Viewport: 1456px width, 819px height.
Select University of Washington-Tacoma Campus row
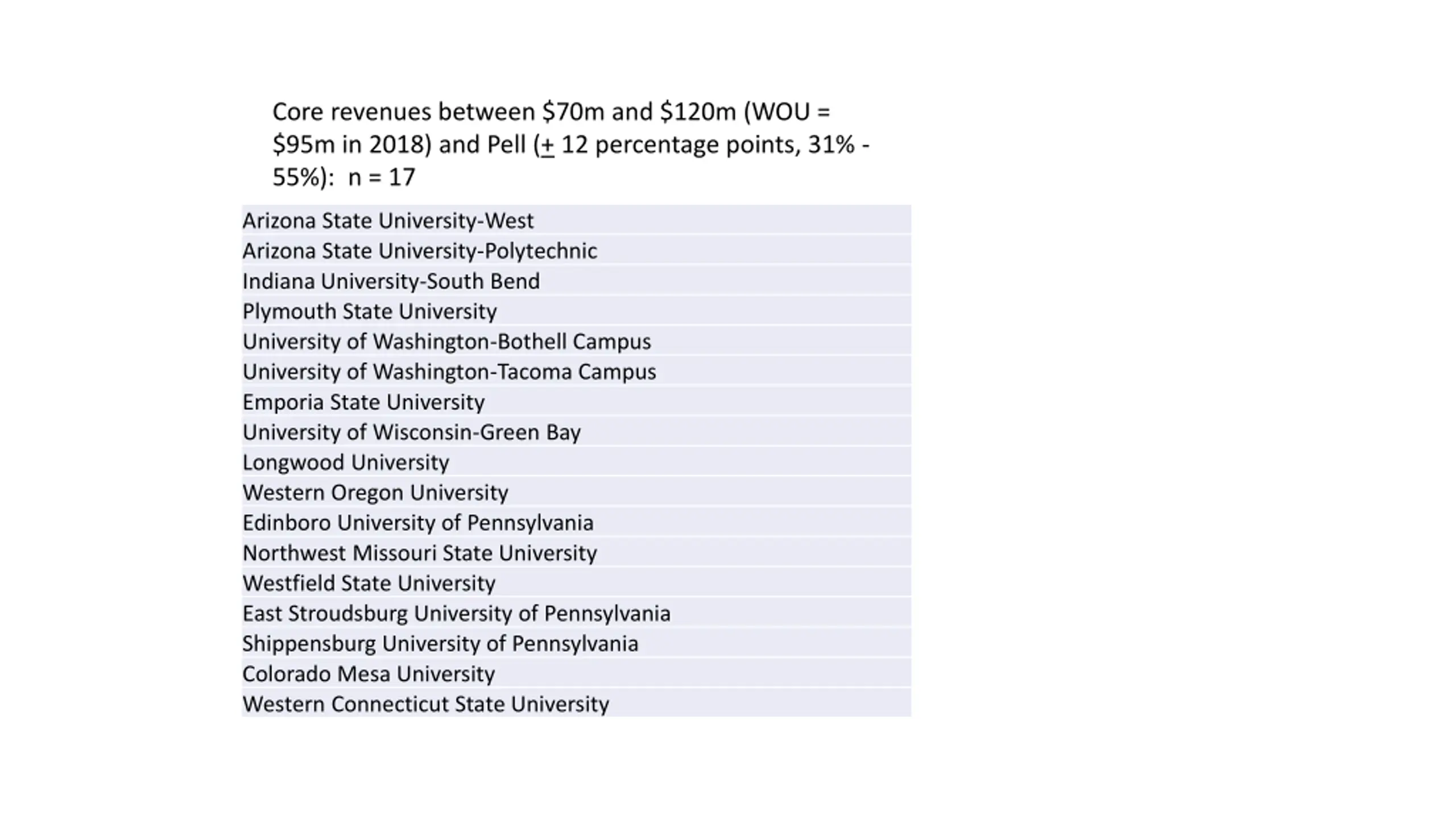(449, 371)
